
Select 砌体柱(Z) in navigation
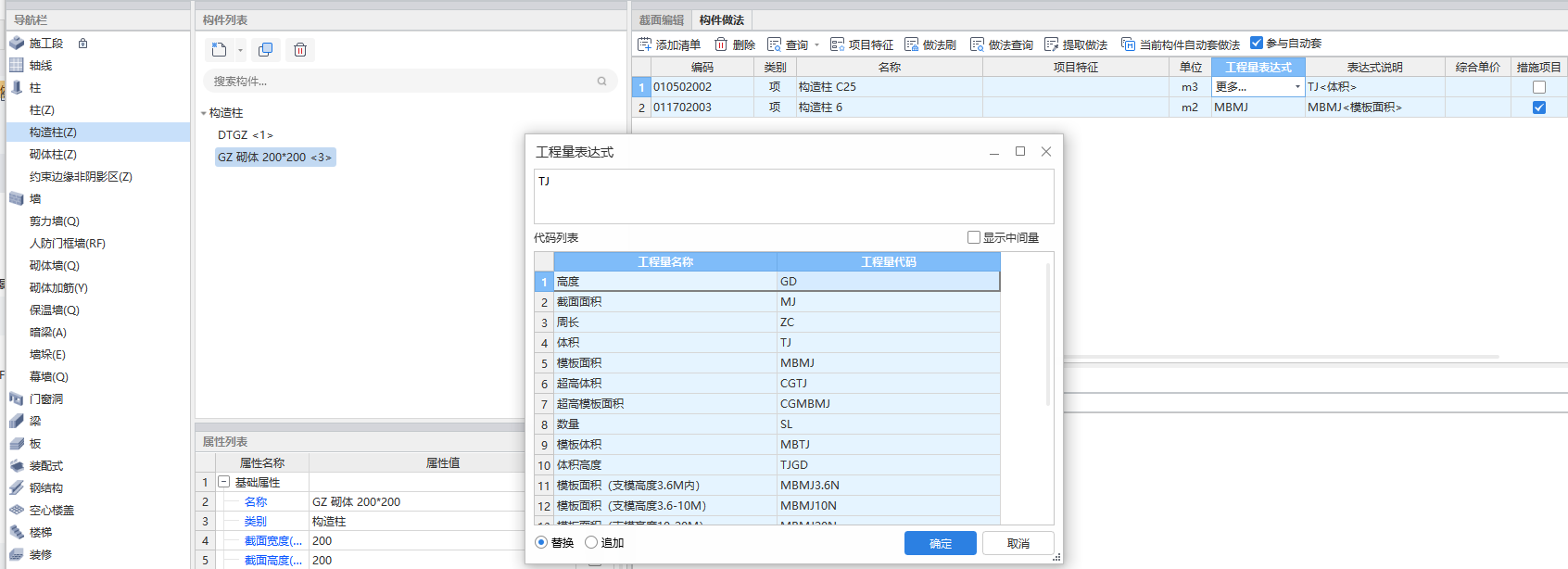(53, 154)
